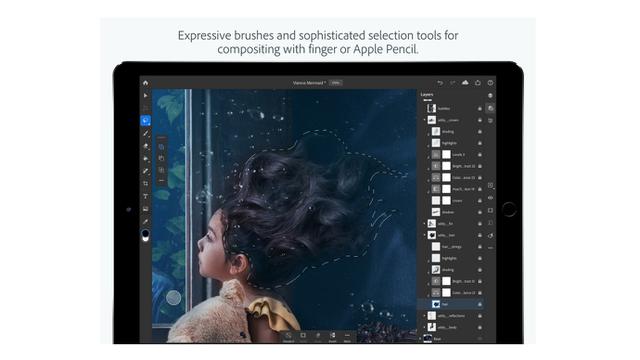Viewport: 640px width, 360px height.
Task: Open more lasso options in floating panel
Action: (x=162, y=180)
